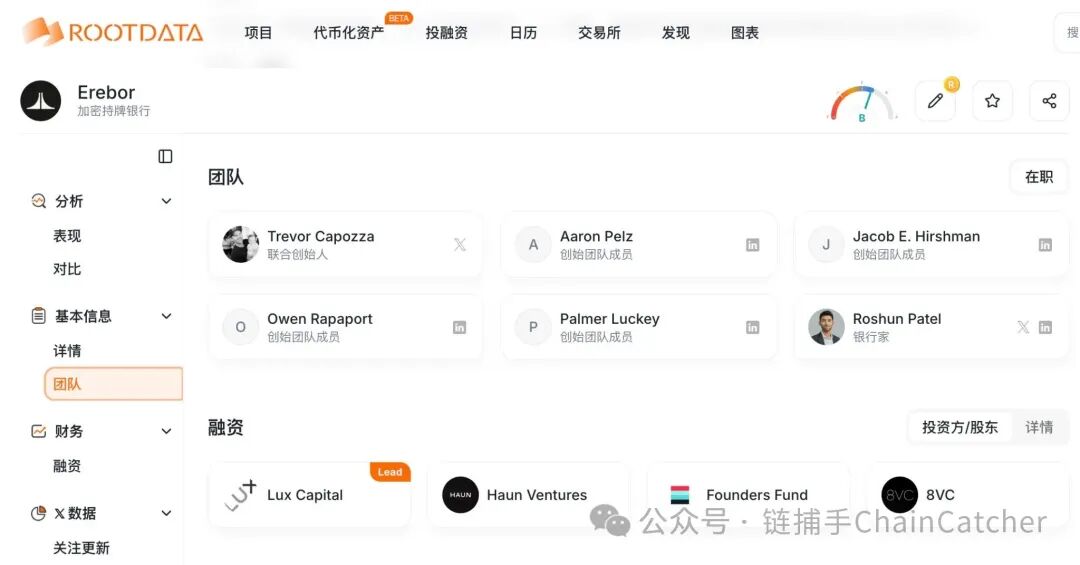Click Trevor Capozza's avatar photo

pos(240,244)
